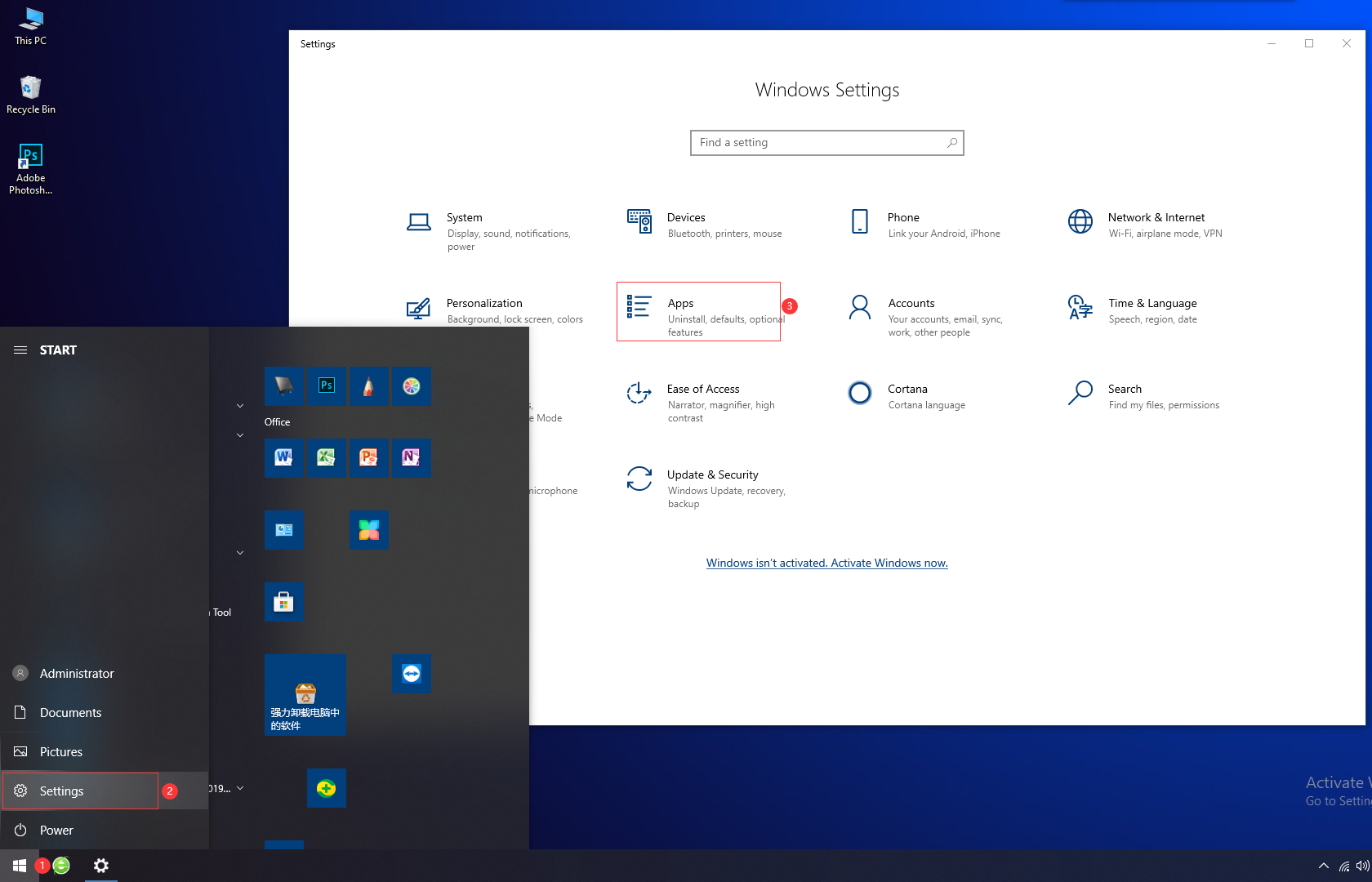Open the Word tile in Office group
The image size is (1372, 882).
(283, 457)
